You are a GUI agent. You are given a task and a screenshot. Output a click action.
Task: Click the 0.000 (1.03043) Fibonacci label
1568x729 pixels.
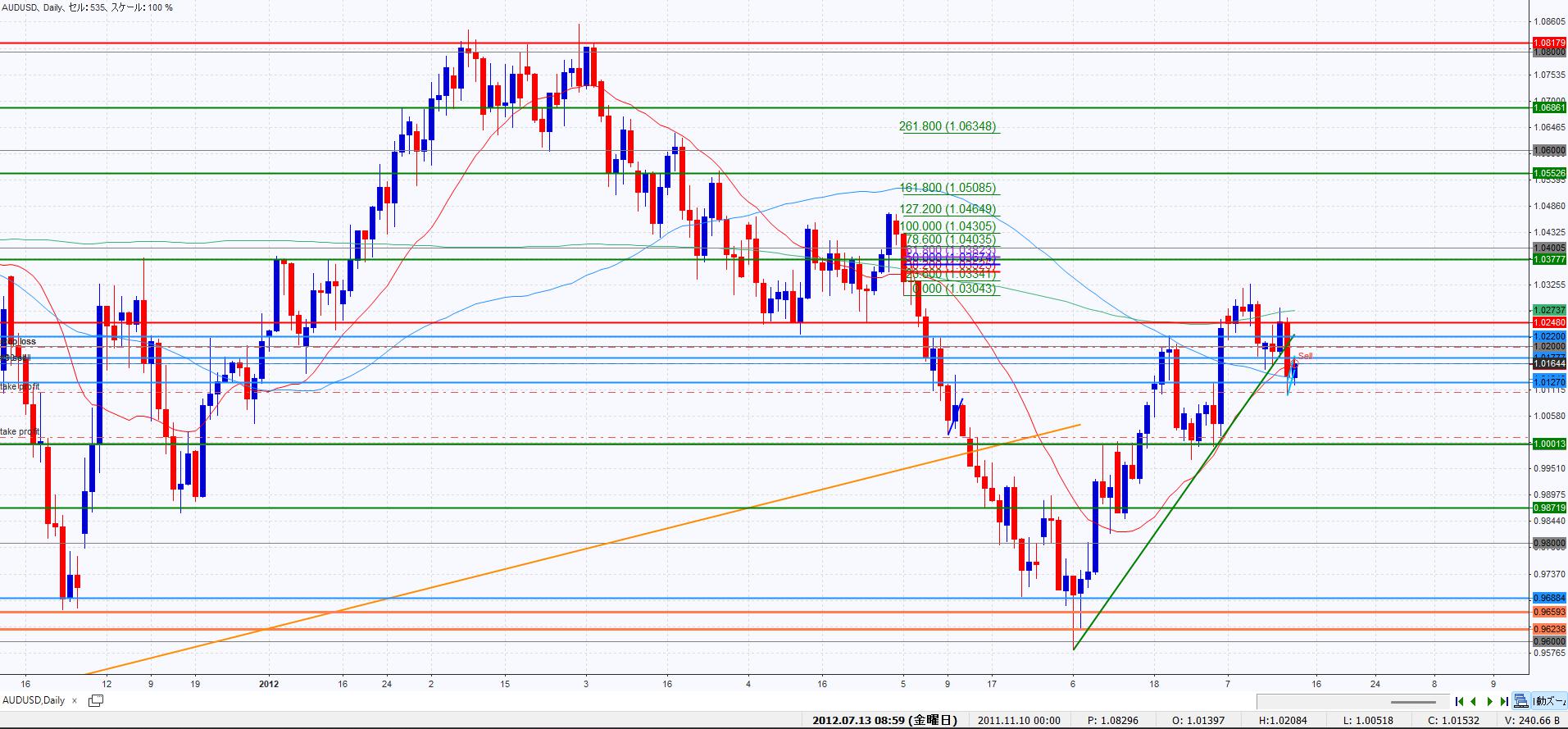tap(954, 289)
